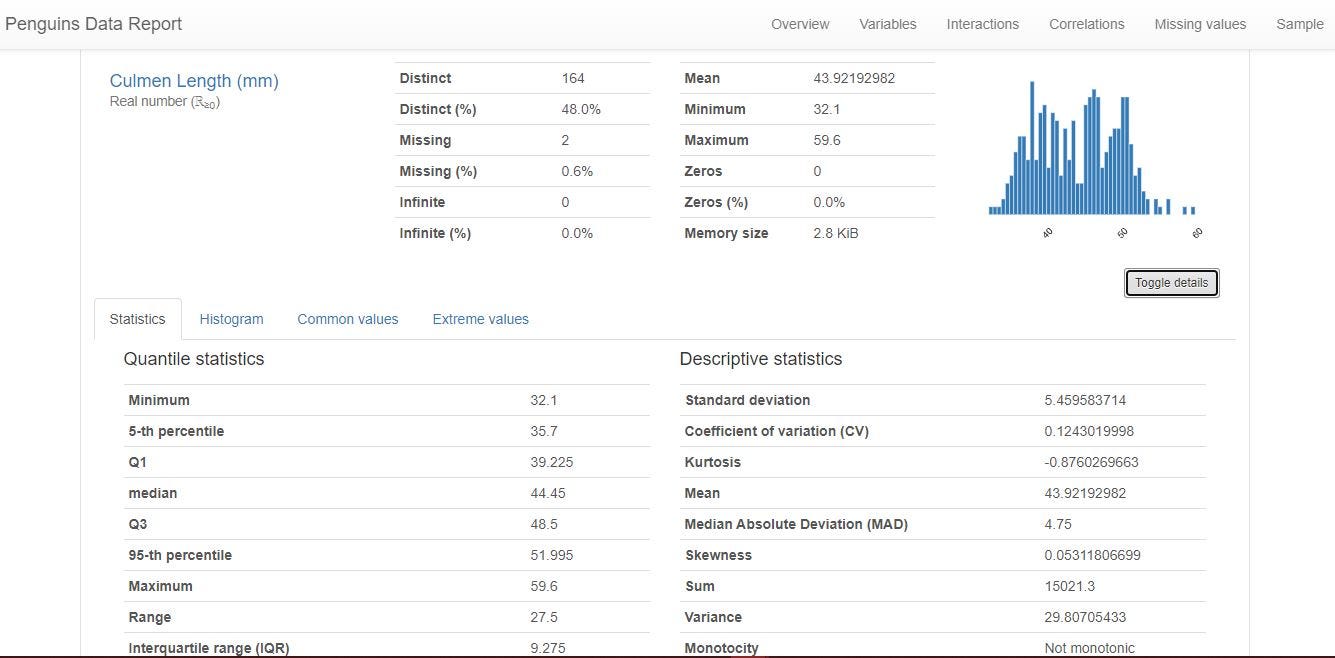Viewport: 1335px width, 658px height.
Task: Go to the Variables section
Action: (887, 23)
